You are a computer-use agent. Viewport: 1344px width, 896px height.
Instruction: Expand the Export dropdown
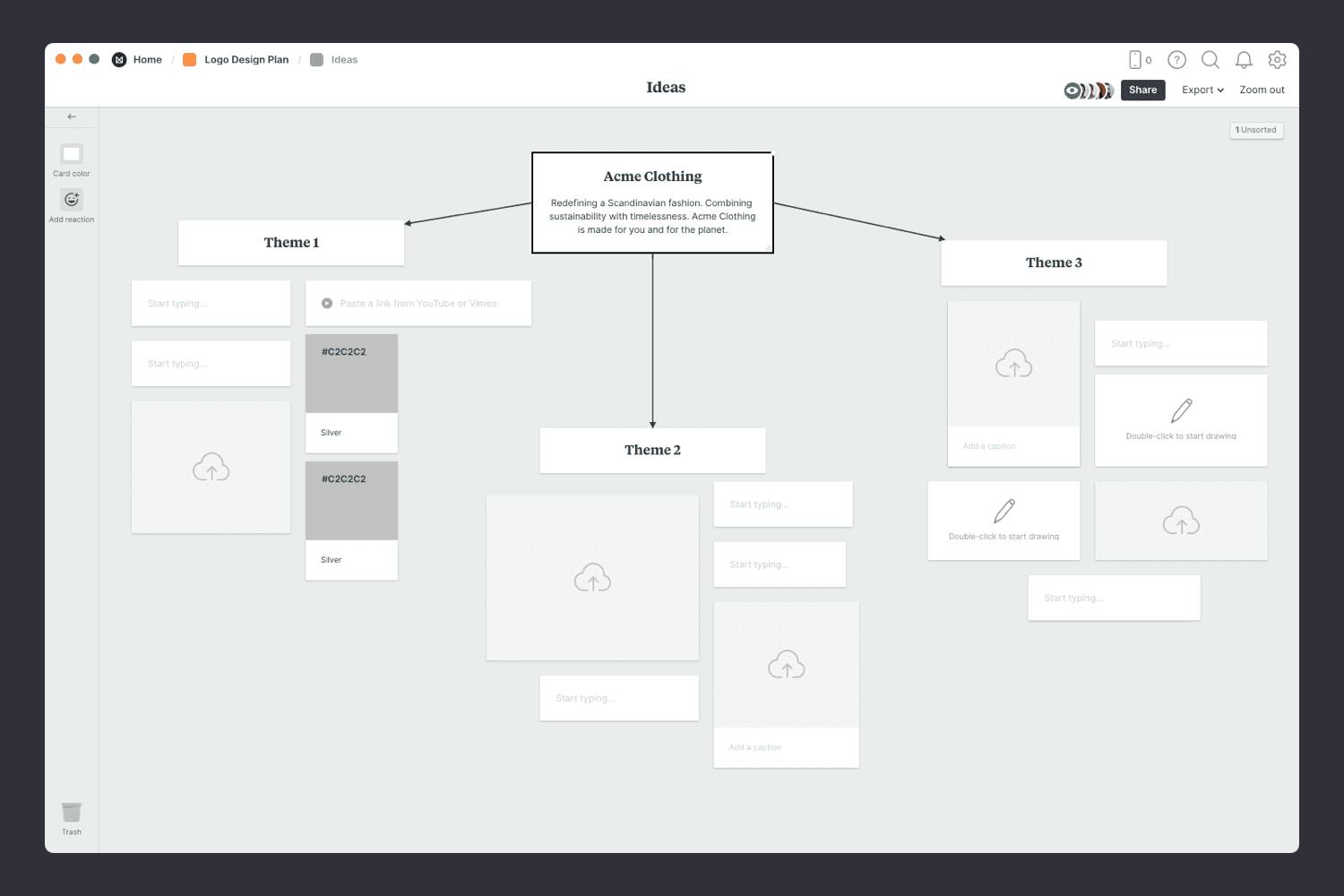click(x=1202, y=90)
